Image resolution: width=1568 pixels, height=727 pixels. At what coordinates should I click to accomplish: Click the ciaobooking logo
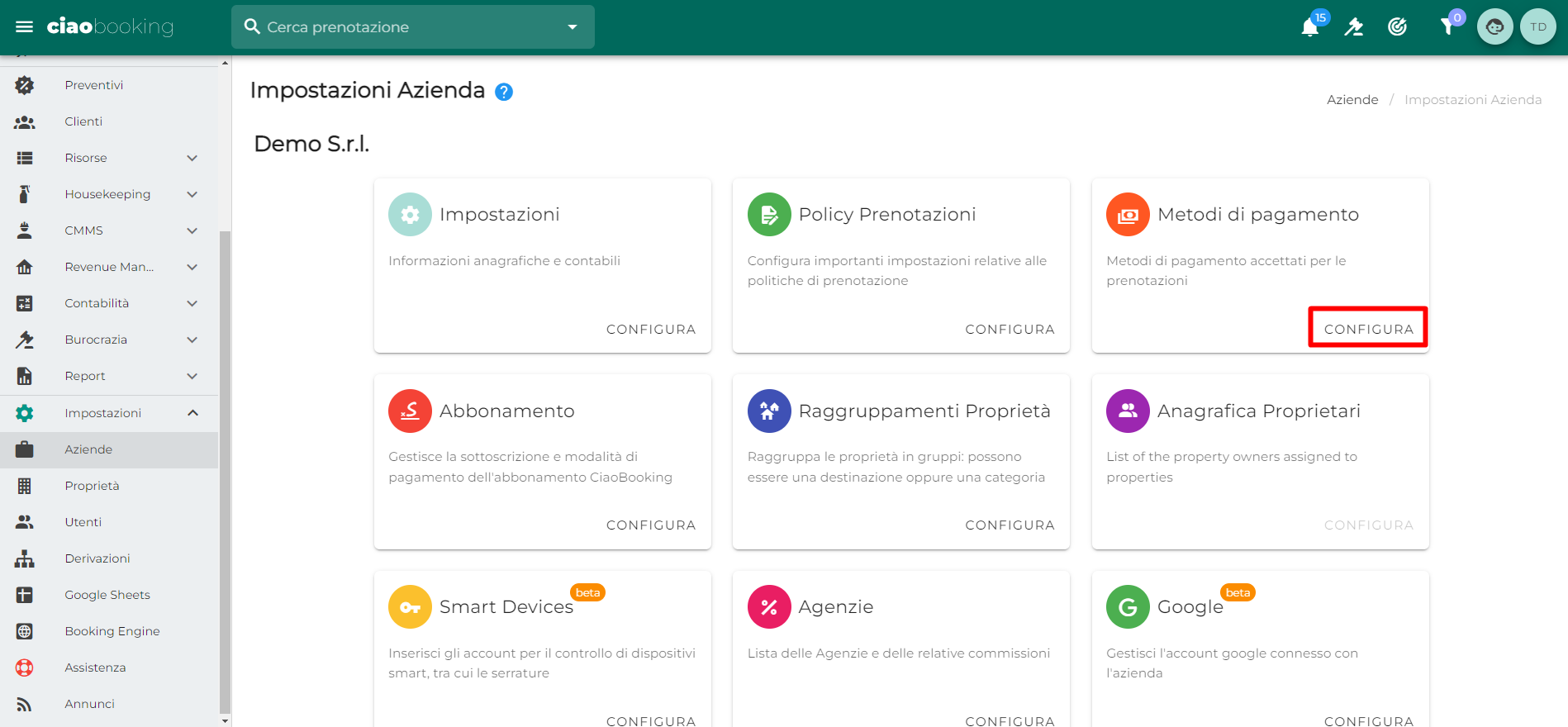click(x=110, y=26)
